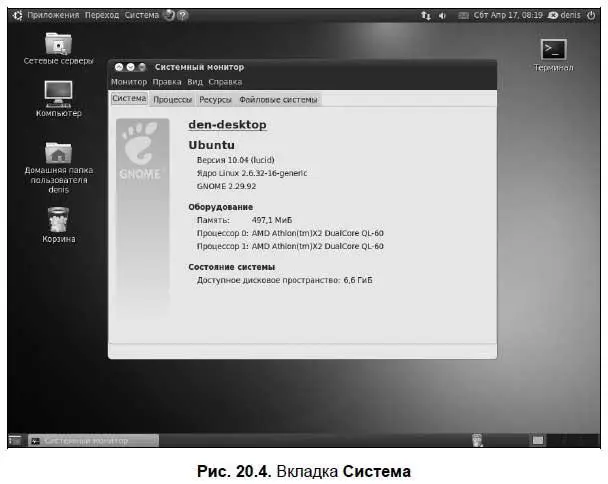Click the help question mark panel icon
This screenshot has width=608, height=484.
click(x=182, y=15)
